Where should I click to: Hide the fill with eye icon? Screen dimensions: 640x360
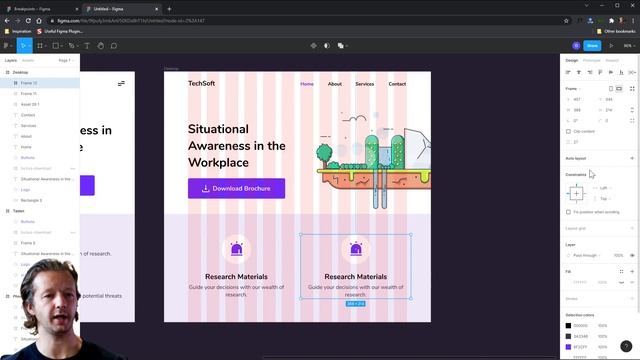pyautogui.click(x=621, y=282)
